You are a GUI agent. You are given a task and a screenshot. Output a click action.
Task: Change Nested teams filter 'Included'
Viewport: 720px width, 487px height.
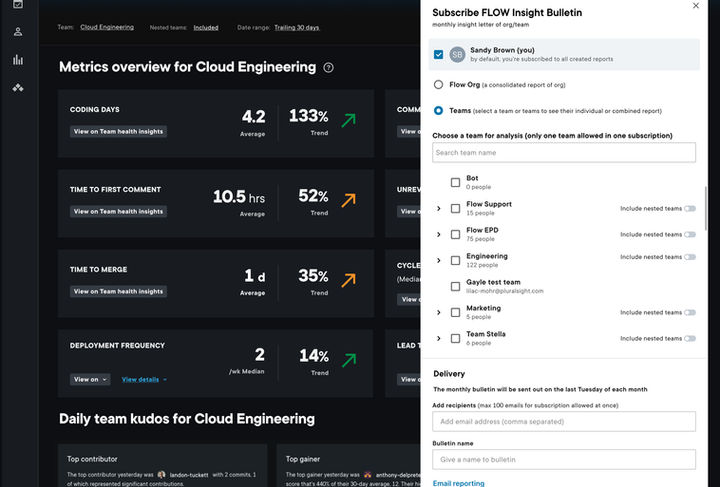tap(206, 28)
